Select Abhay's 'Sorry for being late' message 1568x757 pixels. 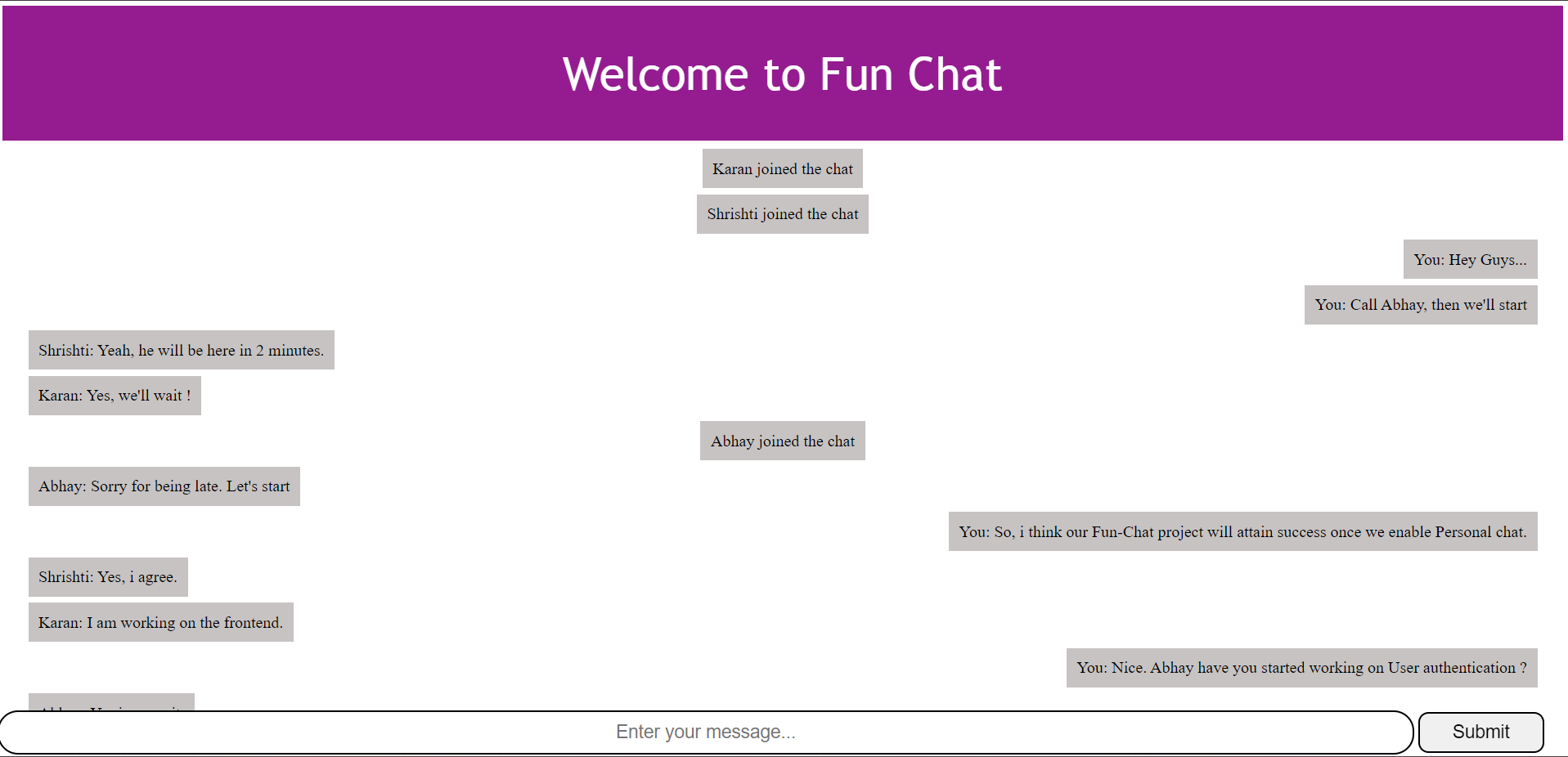164,486
